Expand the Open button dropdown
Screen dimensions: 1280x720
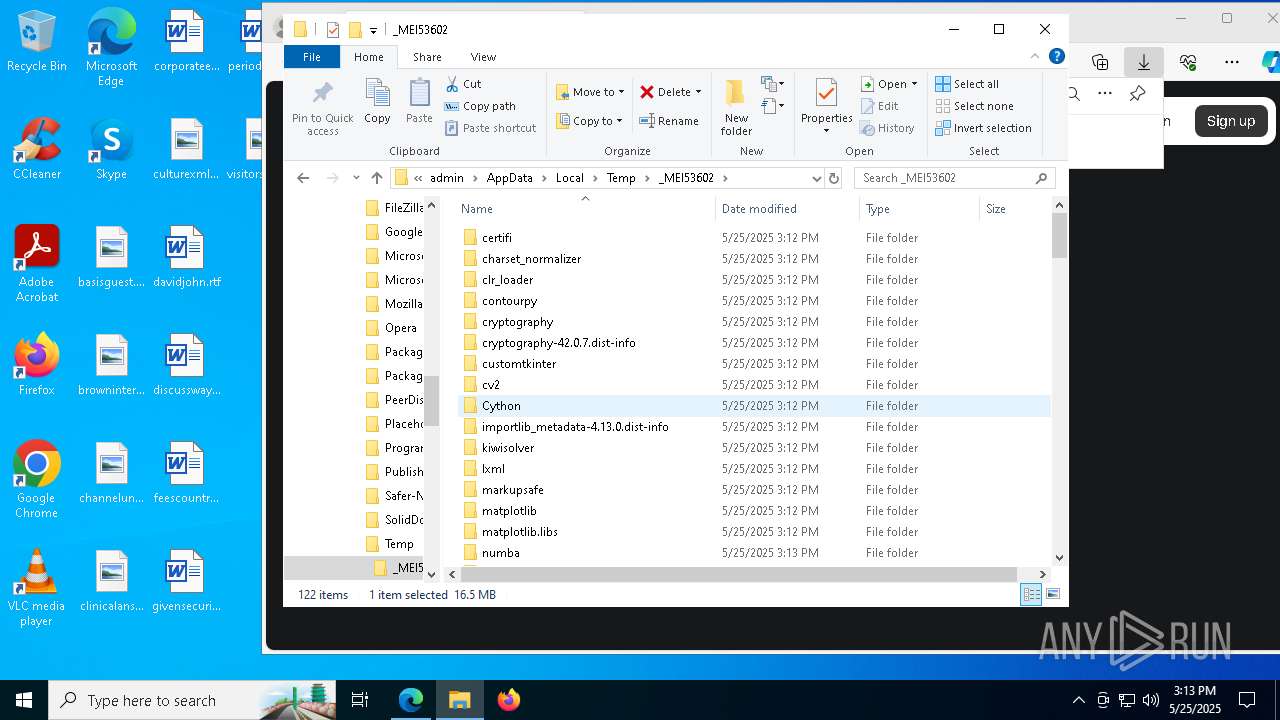[x=914, y=84]
